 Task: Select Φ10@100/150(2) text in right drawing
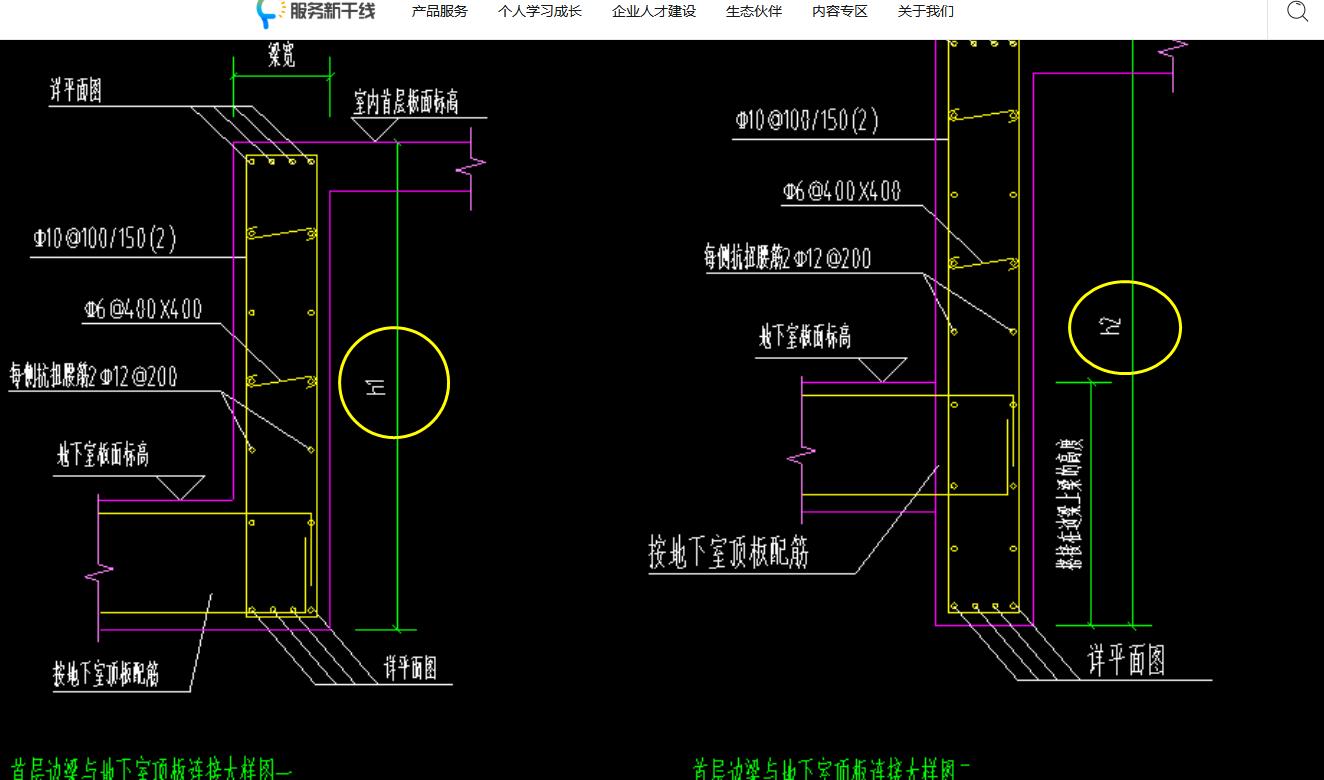[x=807, y=121]
